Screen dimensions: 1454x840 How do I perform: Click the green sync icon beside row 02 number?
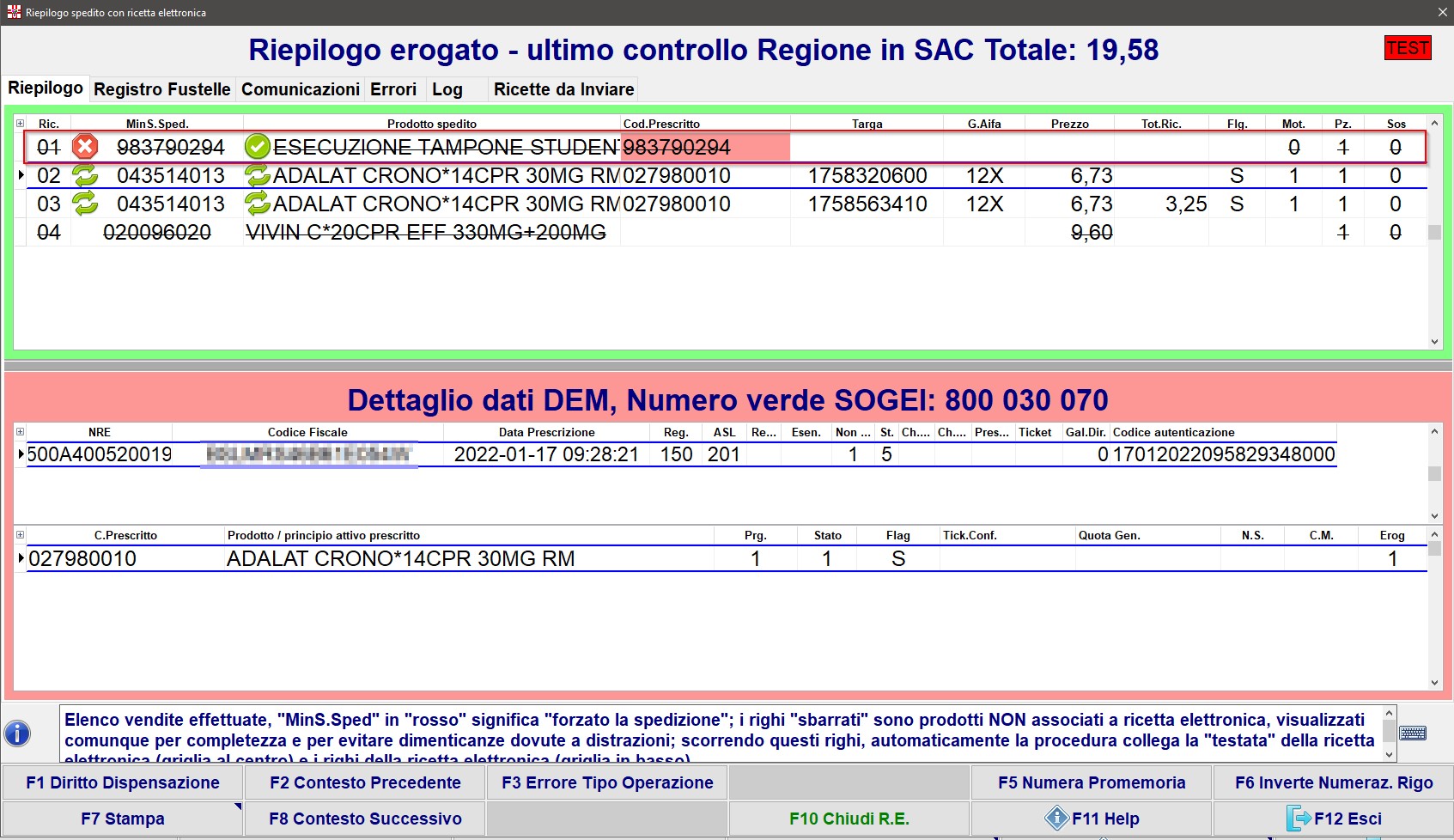click(x=85, y=176)
